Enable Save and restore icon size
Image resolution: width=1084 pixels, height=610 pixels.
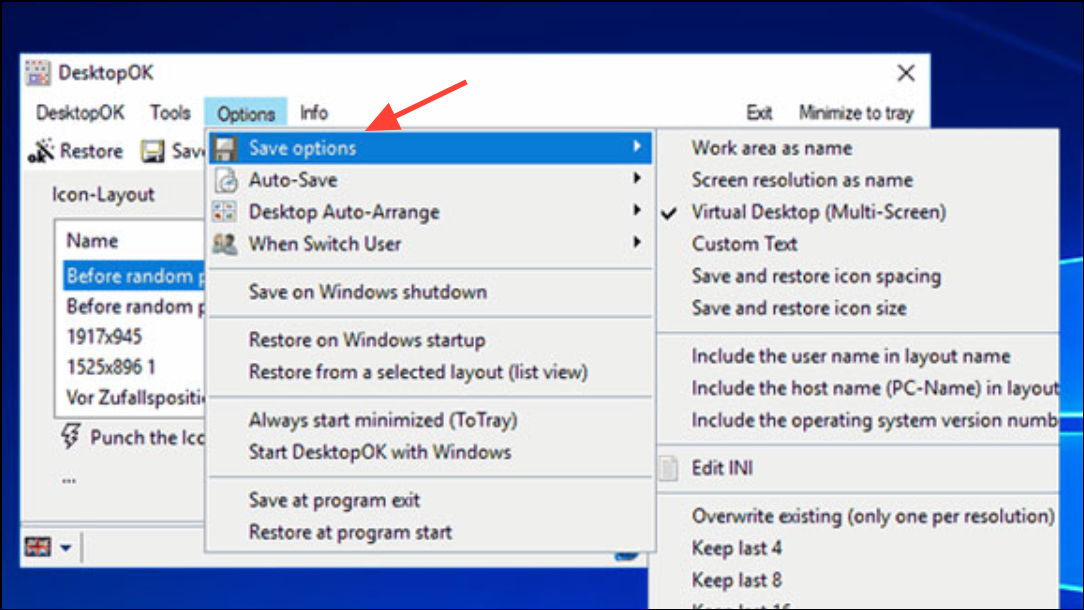(799, 308)
